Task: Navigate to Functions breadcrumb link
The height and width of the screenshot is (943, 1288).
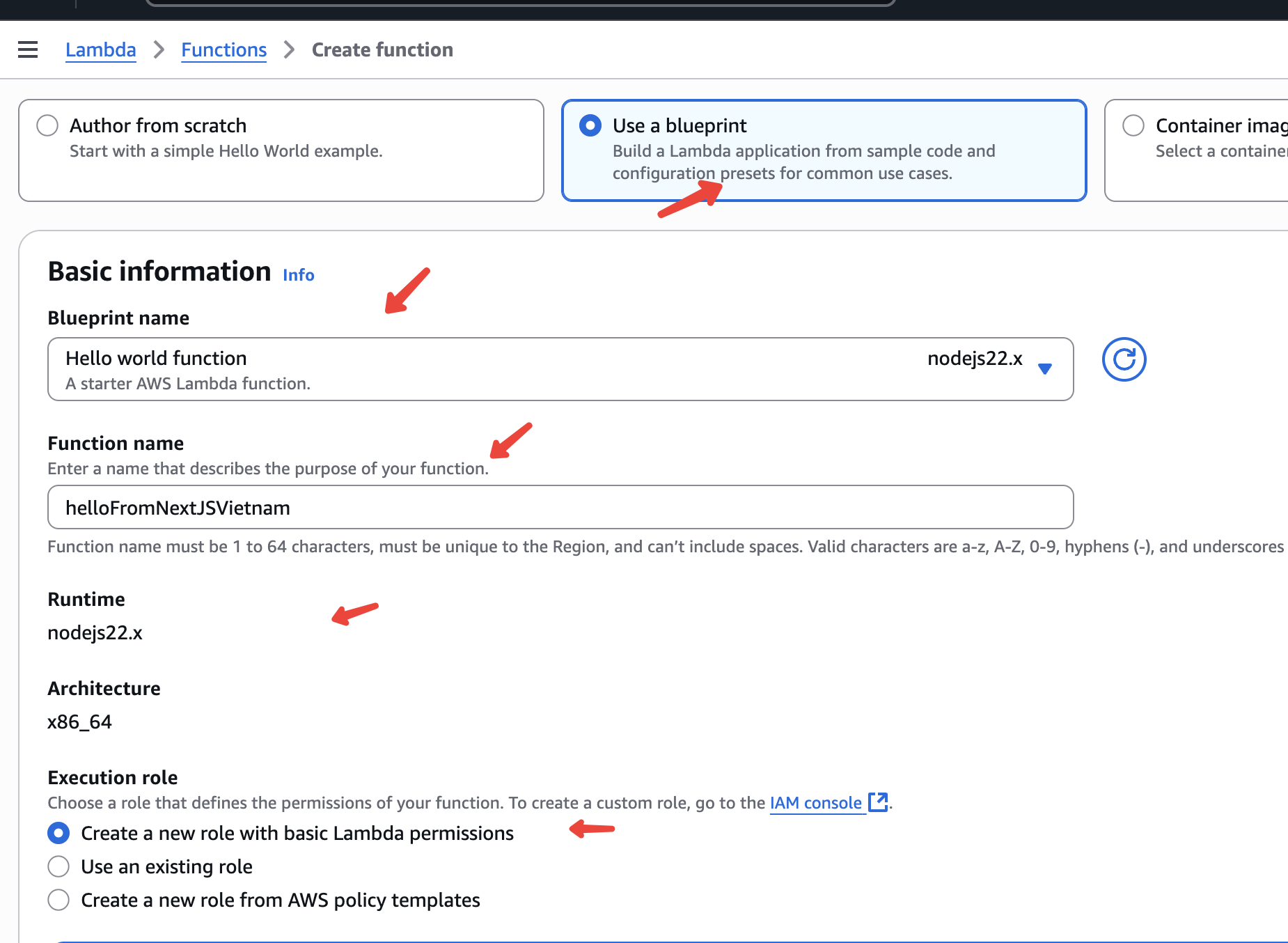Action: [x=223, y=50]
